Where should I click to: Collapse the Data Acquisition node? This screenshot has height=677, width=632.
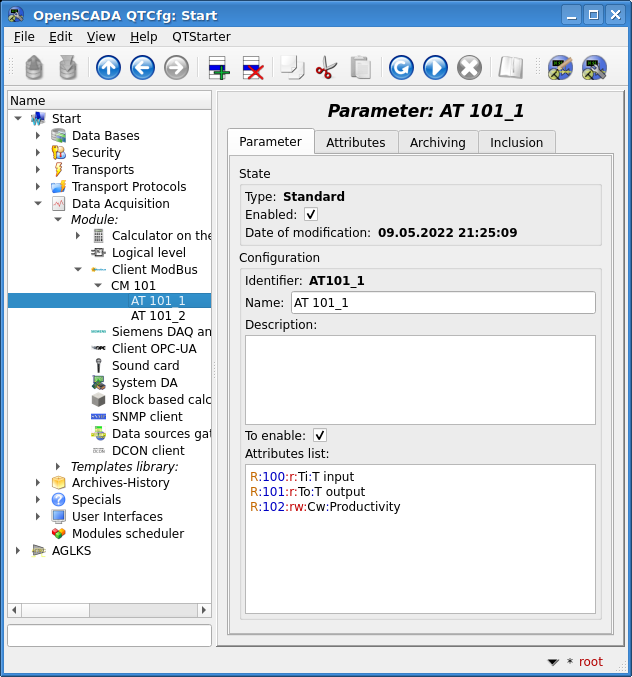tap(38, 203)
